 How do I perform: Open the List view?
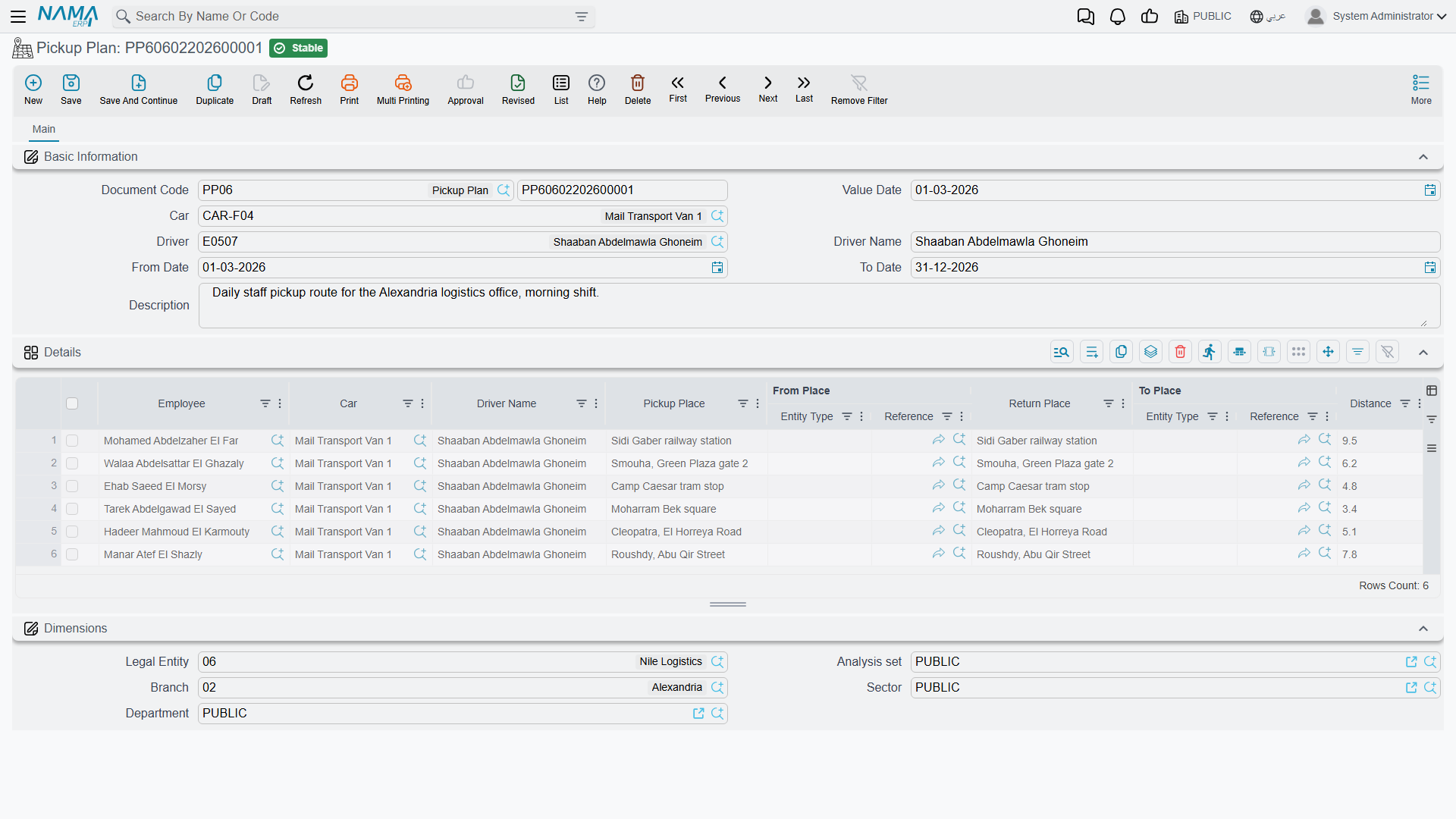pos(561,89)
